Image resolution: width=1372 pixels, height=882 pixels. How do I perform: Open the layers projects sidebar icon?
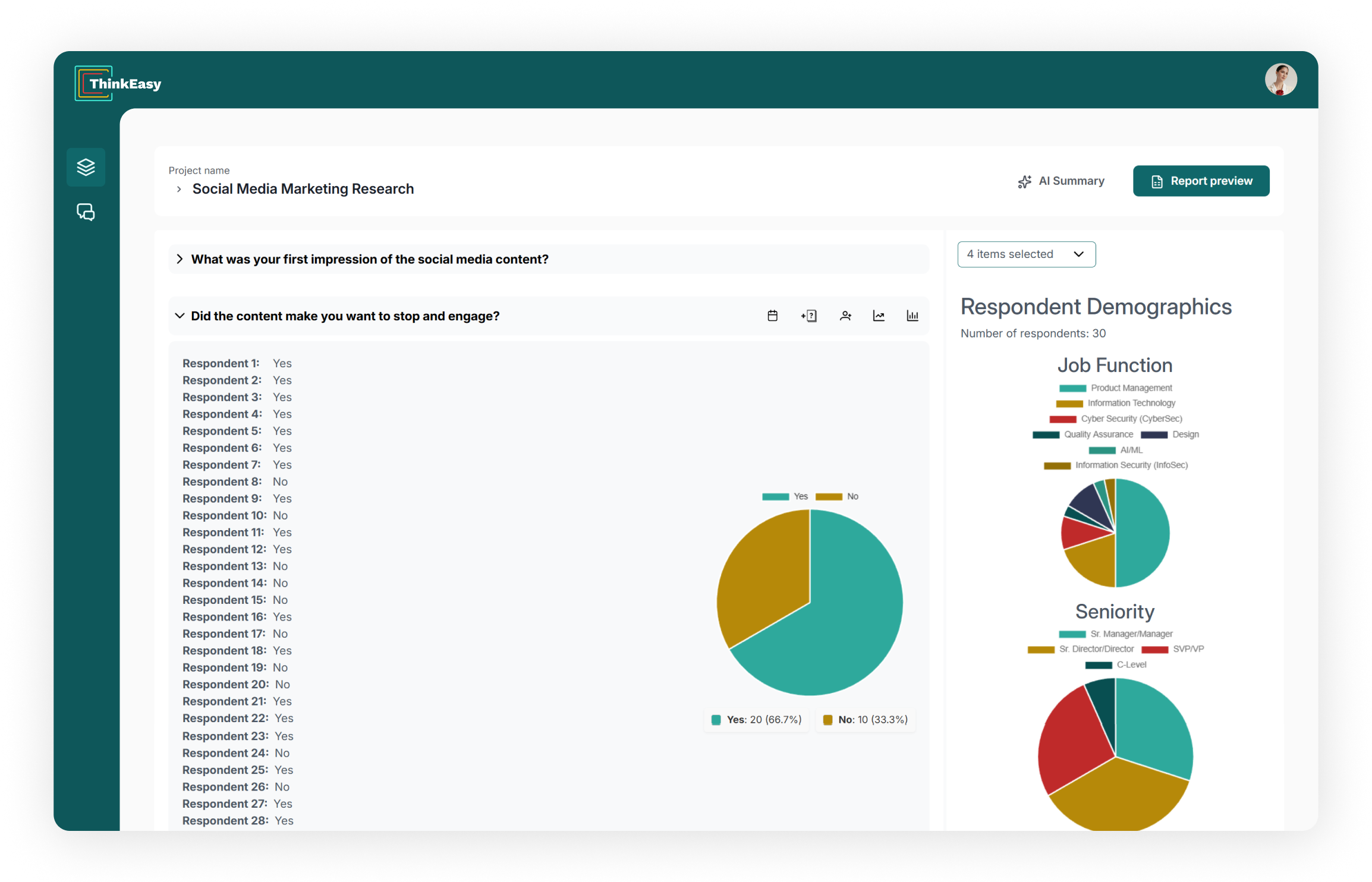(x=86, y=167)
